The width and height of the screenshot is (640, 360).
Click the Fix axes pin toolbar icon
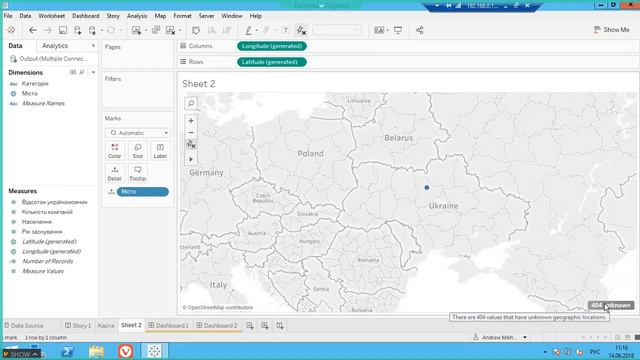click(301, 30)
